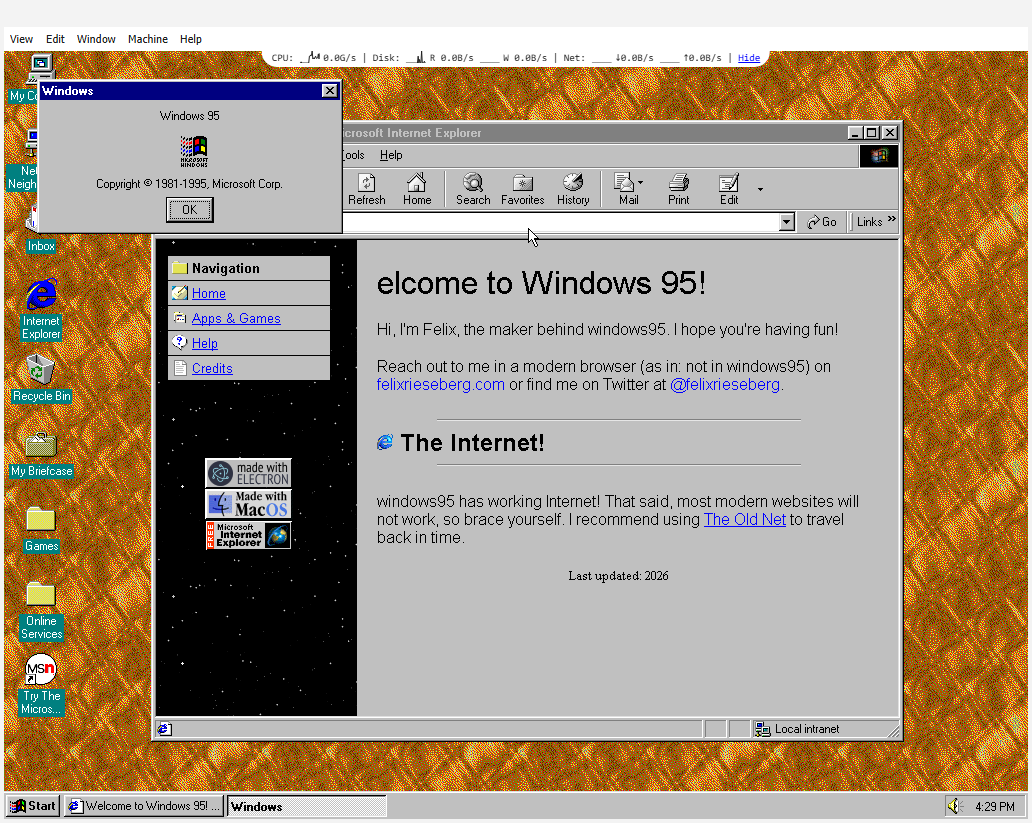Click the Free Microsoft Internet Explorer badge

(248, 535)
